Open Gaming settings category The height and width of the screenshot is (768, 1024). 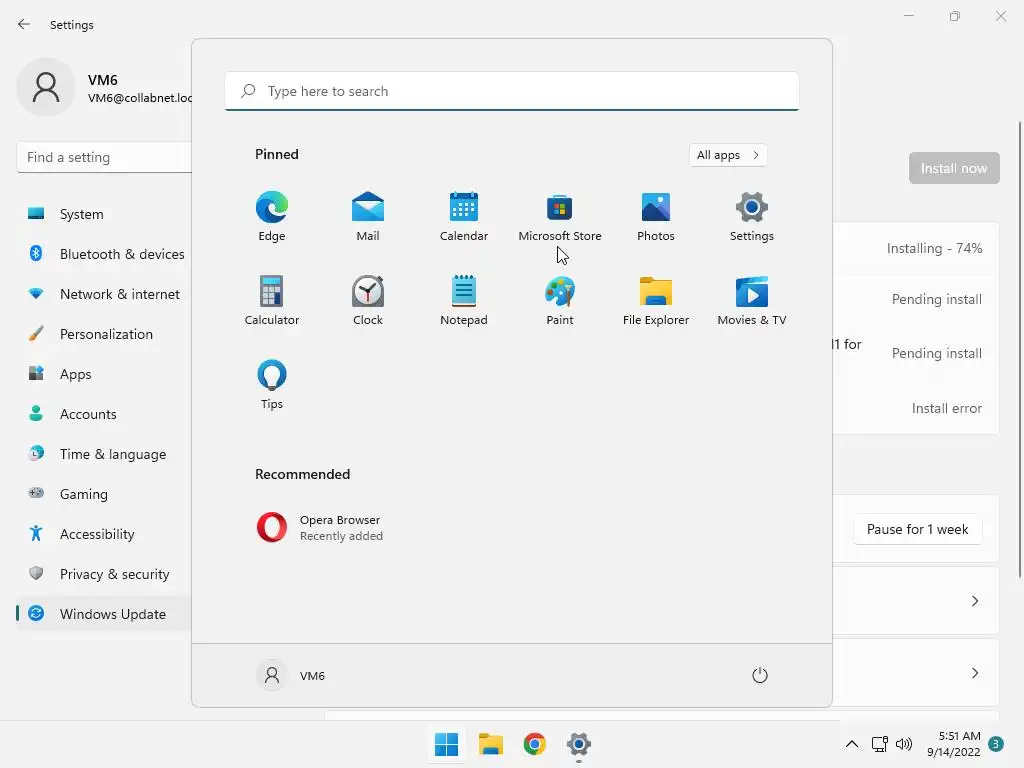(x=104, y=494)
